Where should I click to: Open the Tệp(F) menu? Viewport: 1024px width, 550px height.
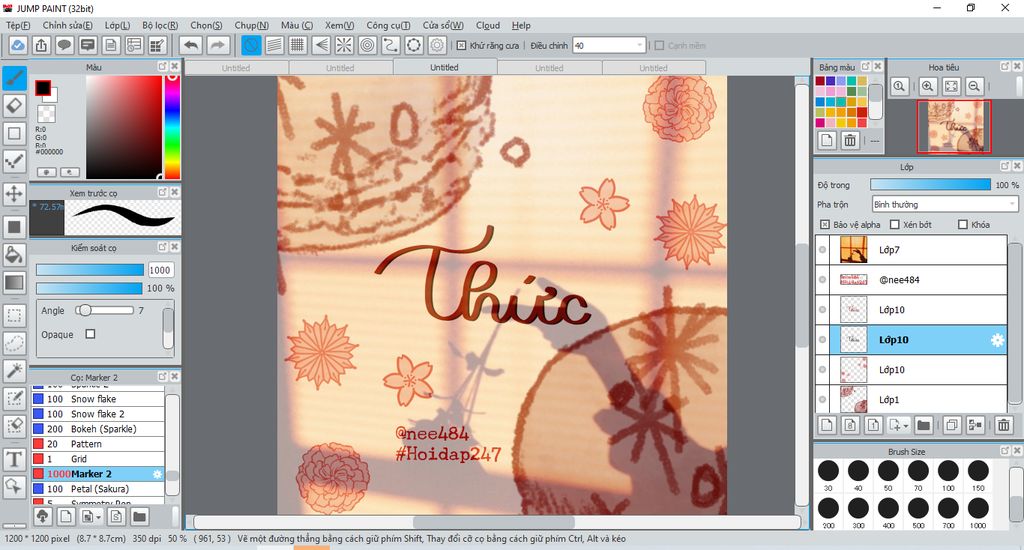18,25
